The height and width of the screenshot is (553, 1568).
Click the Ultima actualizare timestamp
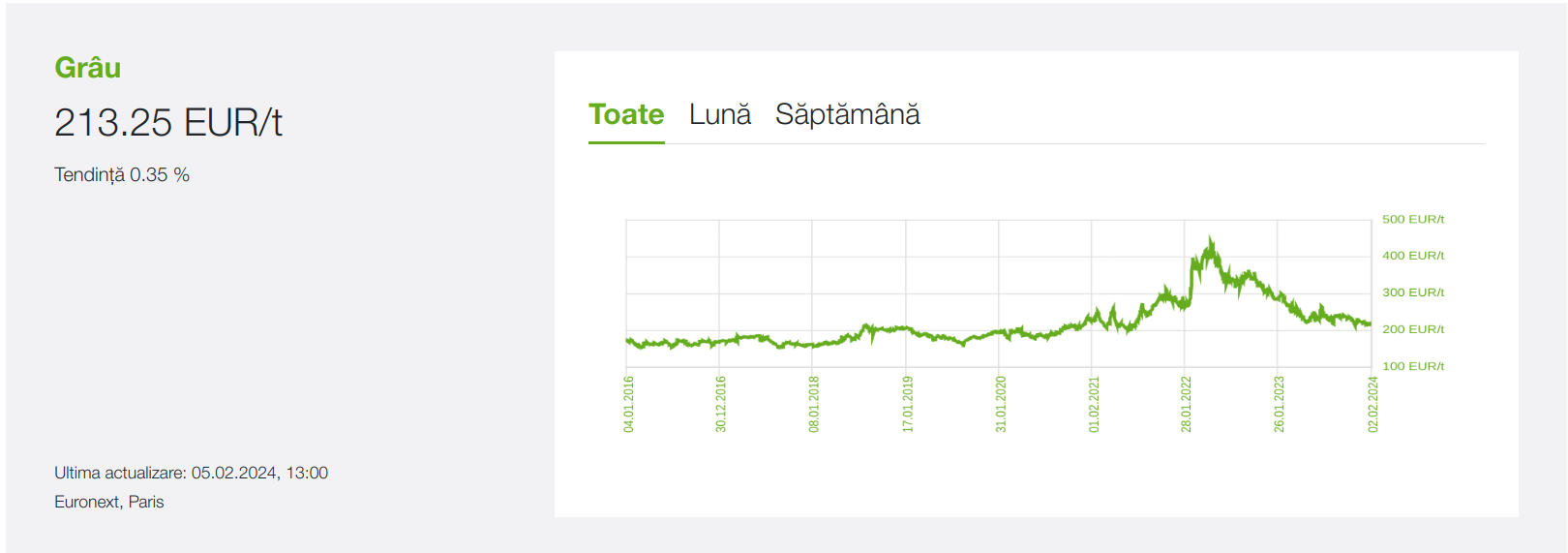click(191, 473)
